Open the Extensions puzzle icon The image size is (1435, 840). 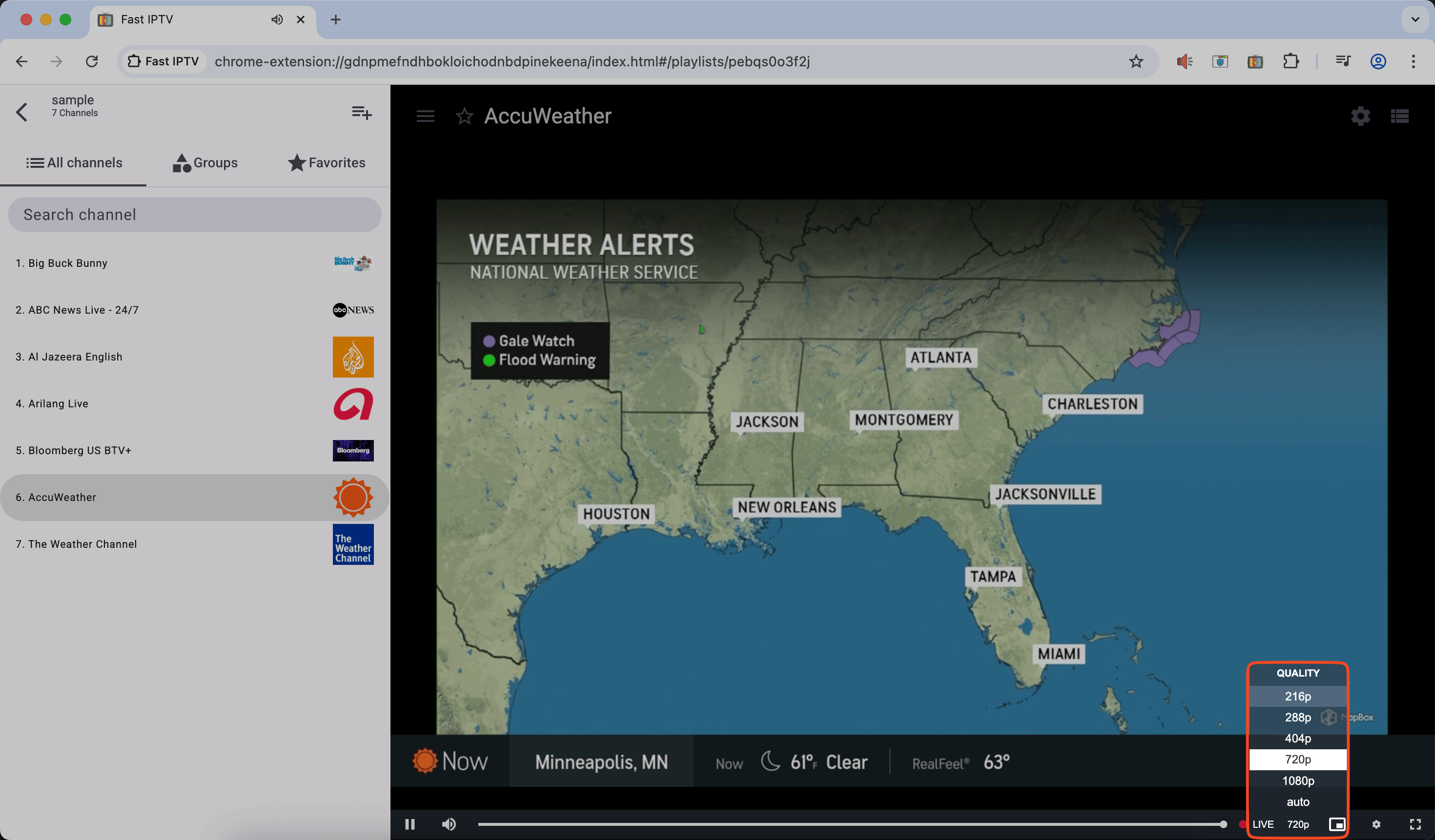(1291, 61)
